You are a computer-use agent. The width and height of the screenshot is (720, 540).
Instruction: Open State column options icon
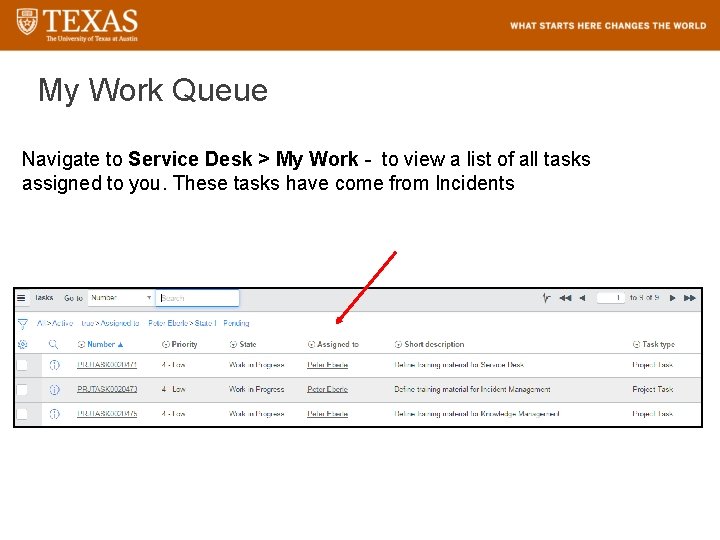(233, 344)
